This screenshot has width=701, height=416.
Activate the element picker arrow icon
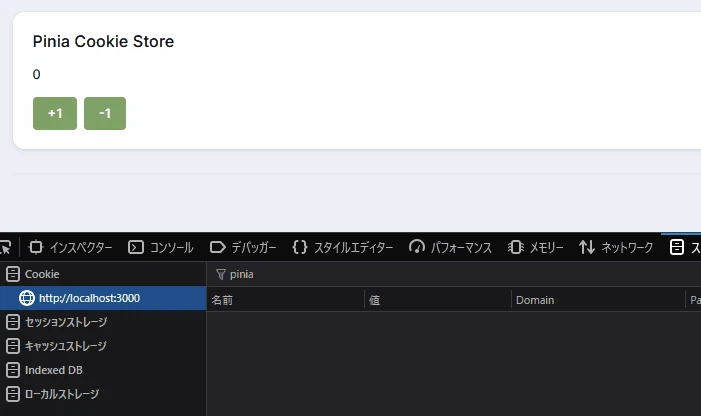(5, 247)
